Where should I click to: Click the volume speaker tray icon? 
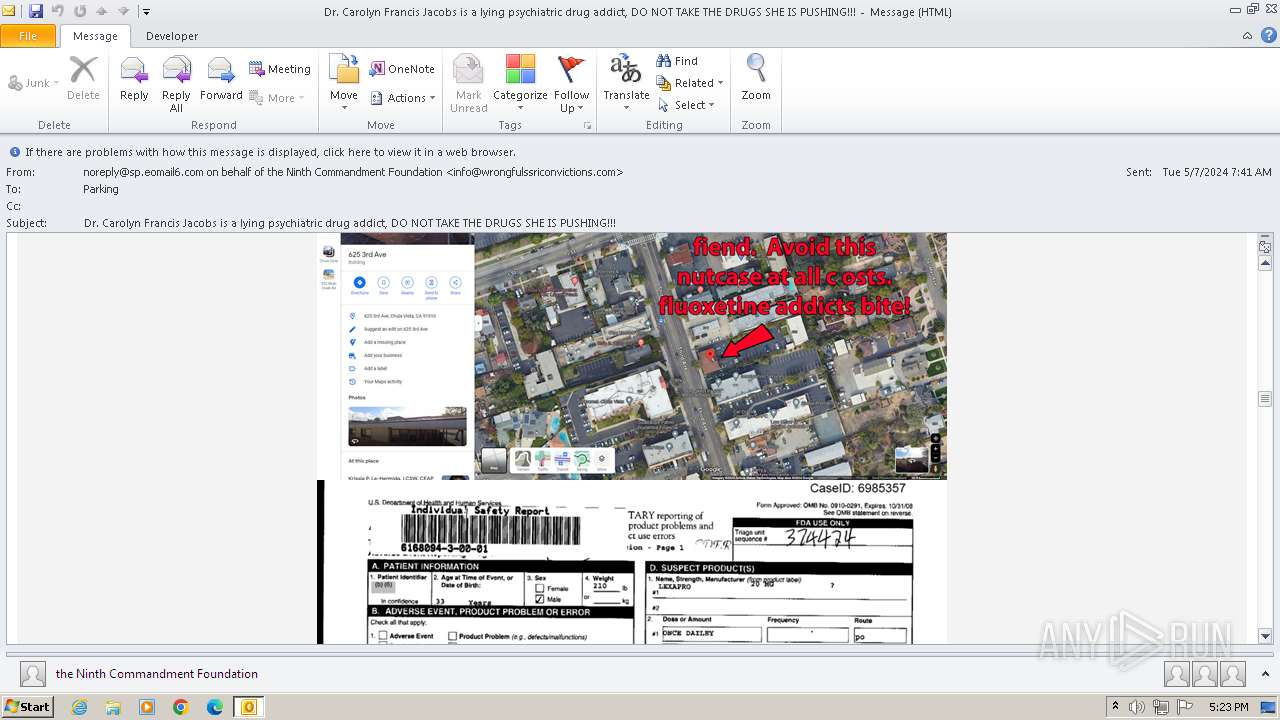pyautogui.click(x=1137, y=707)
